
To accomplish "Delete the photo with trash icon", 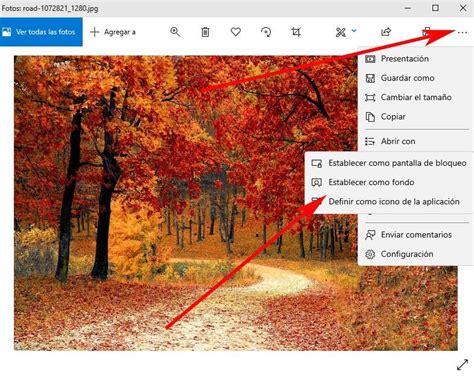I will (x=205, y=32).
